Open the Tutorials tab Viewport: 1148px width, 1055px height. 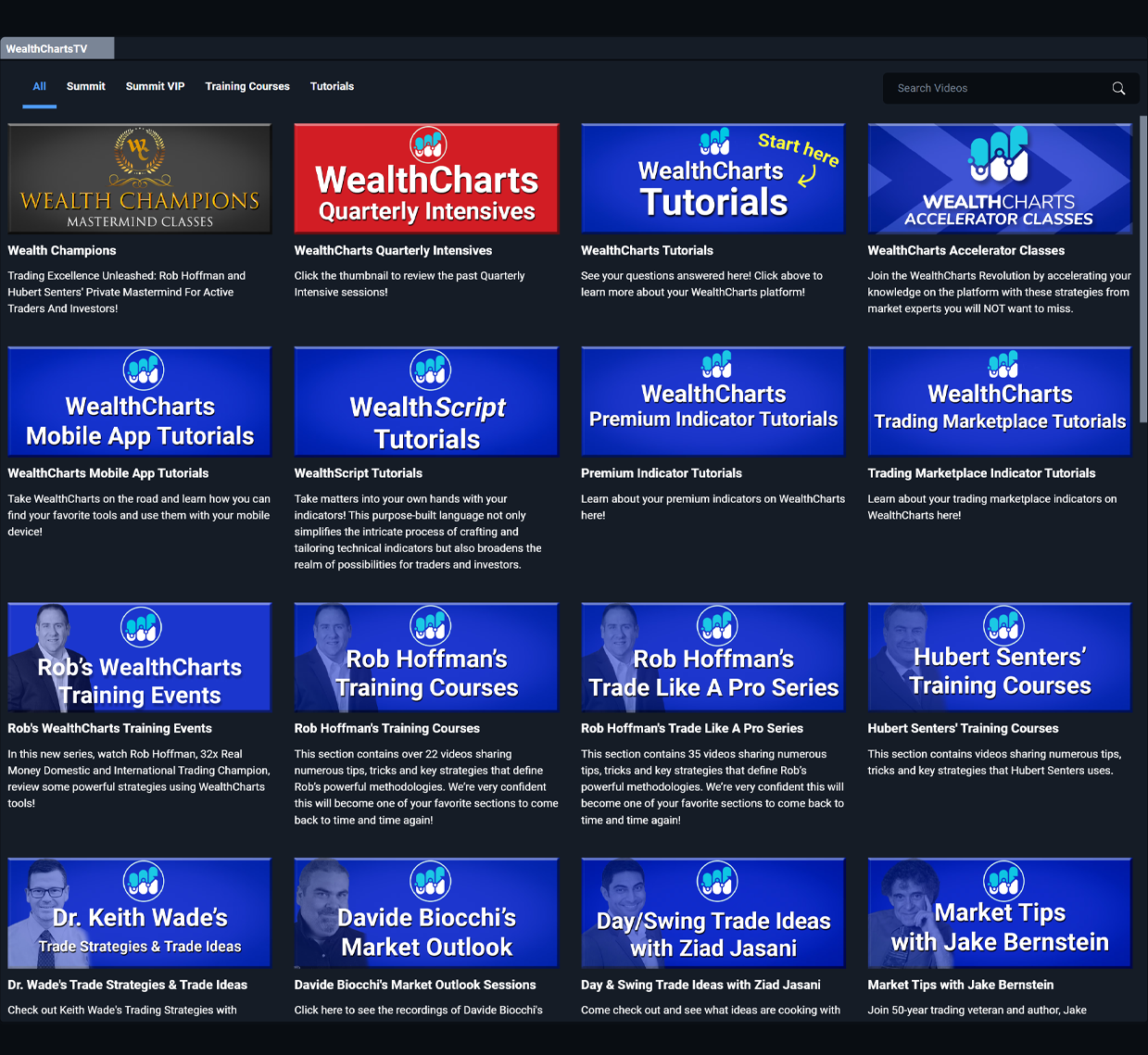332,86
